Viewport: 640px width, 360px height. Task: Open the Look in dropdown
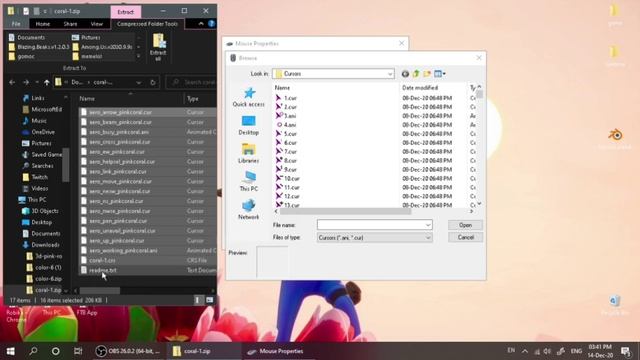(x=389, y=74)
